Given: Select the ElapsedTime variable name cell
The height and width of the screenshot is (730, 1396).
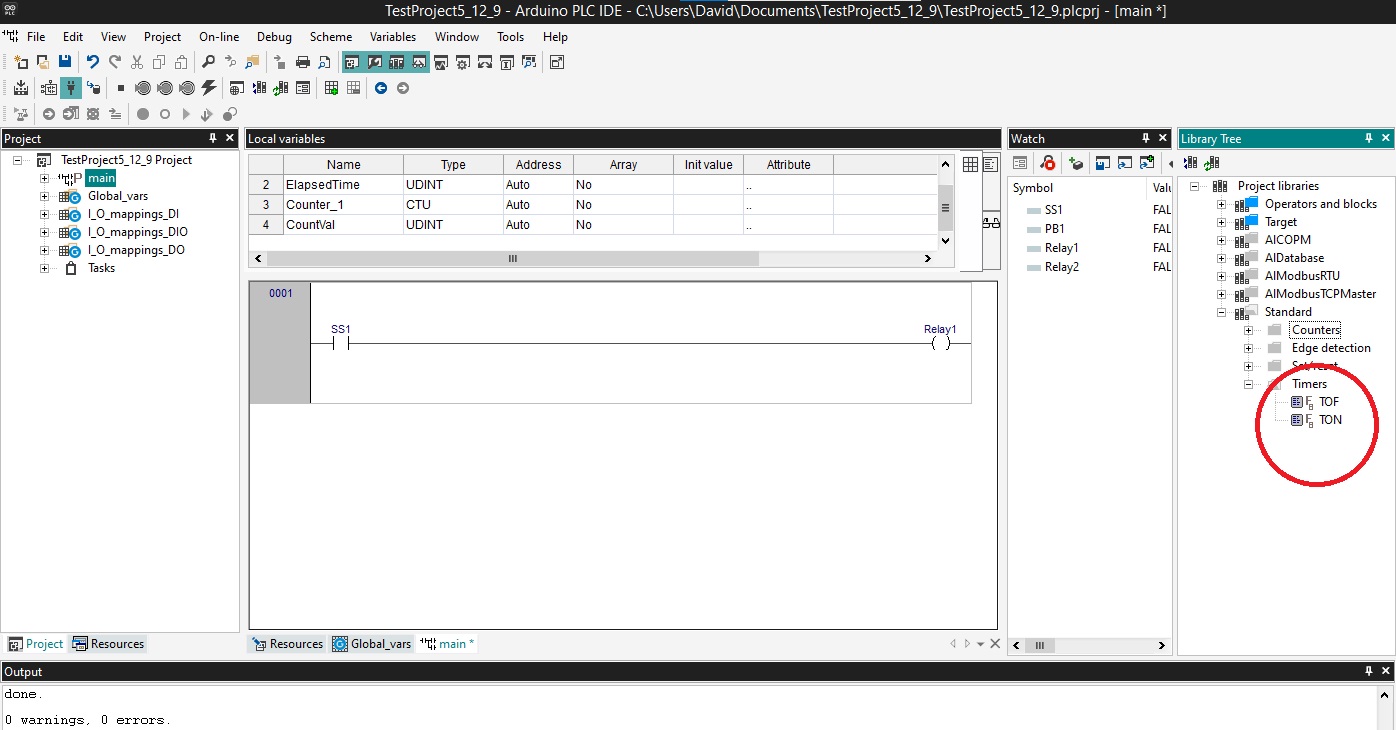Looking at the screenshot, I should (343, 185).
